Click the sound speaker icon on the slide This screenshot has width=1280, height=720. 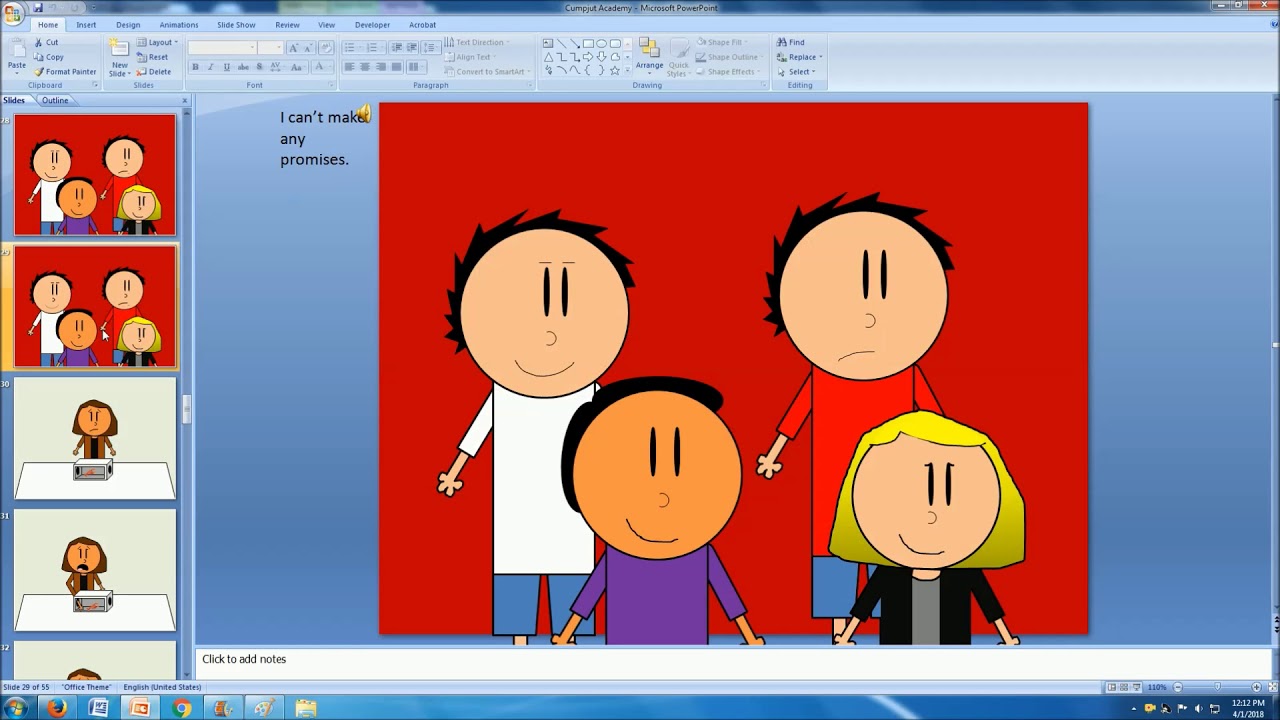click(363, 115)
